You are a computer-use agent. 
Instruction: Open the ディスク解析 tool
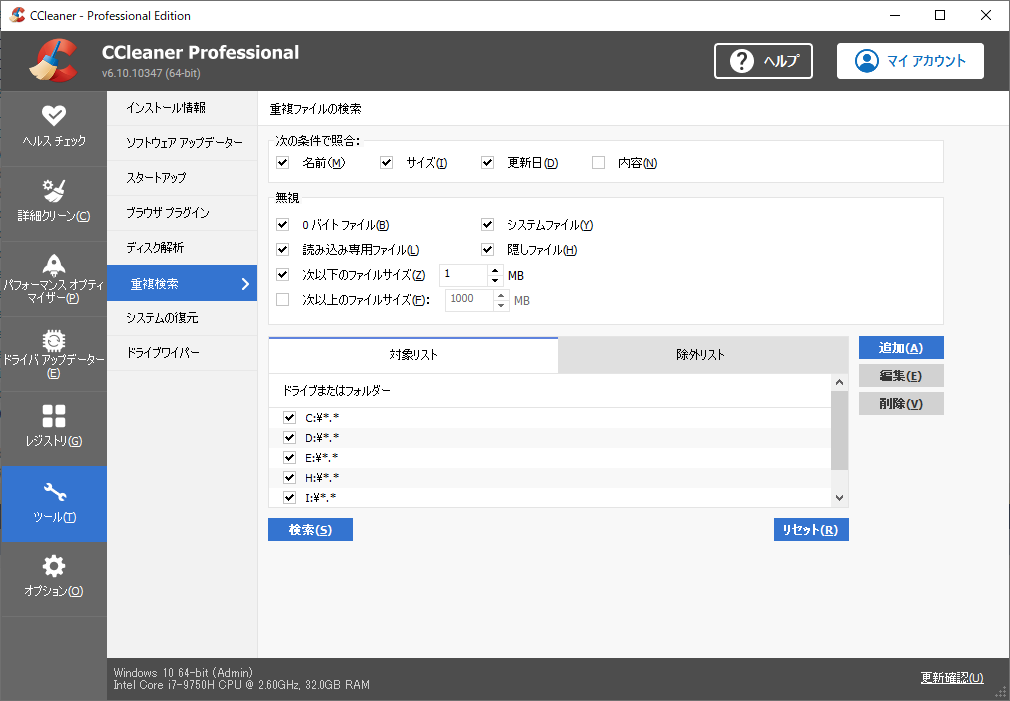click(x=182, y=247)
